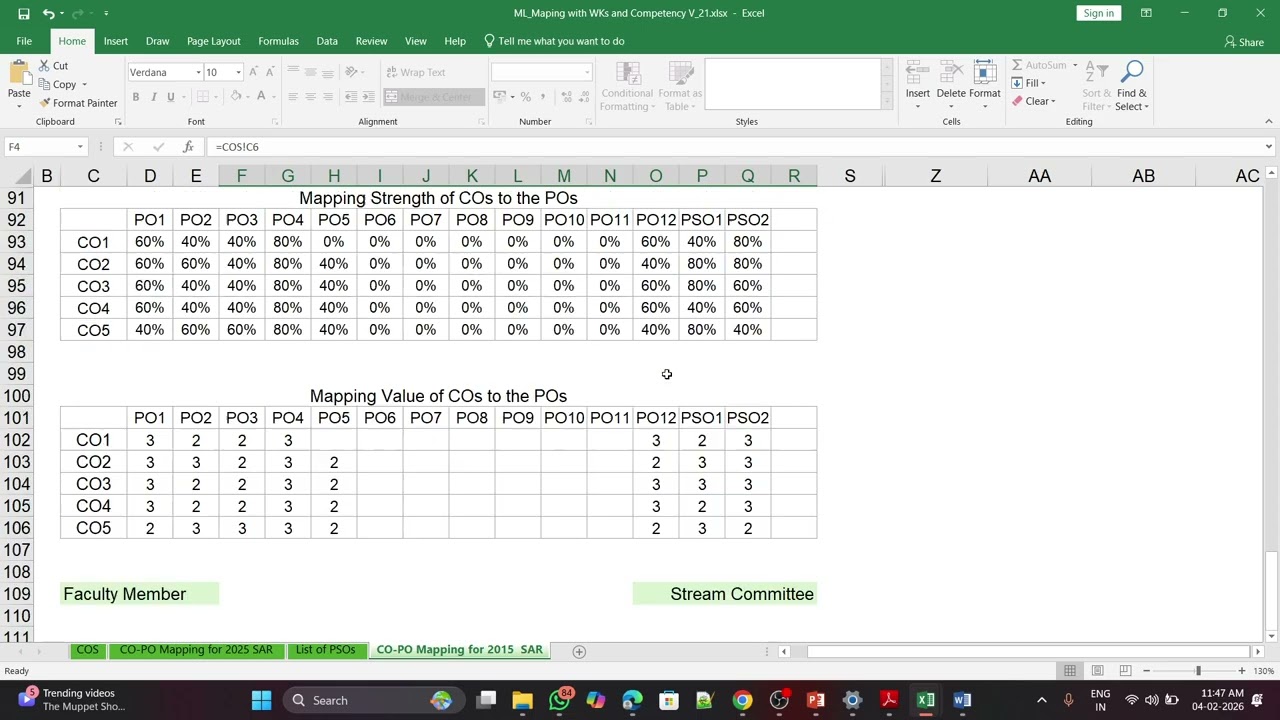Click the Paste clipboard icon
1280x720 pixels.
click(x=18, y=73)
